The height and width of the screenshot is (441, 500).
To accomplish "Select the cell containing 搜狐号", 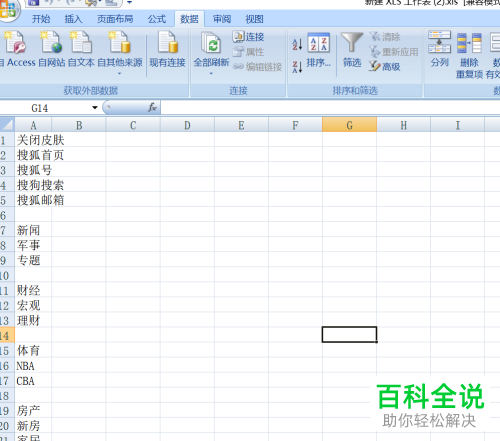I will [33, 170].
